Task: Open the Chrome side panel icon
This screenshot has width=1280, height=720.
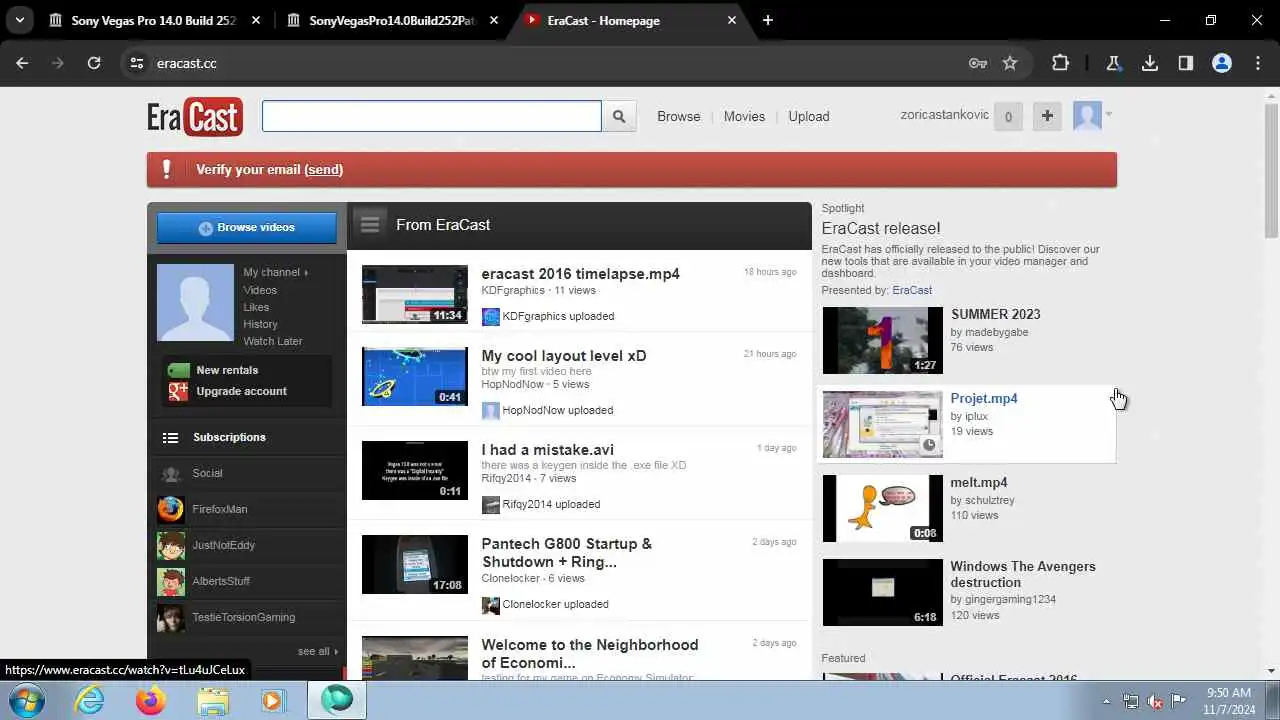Action: [1186, 63]
